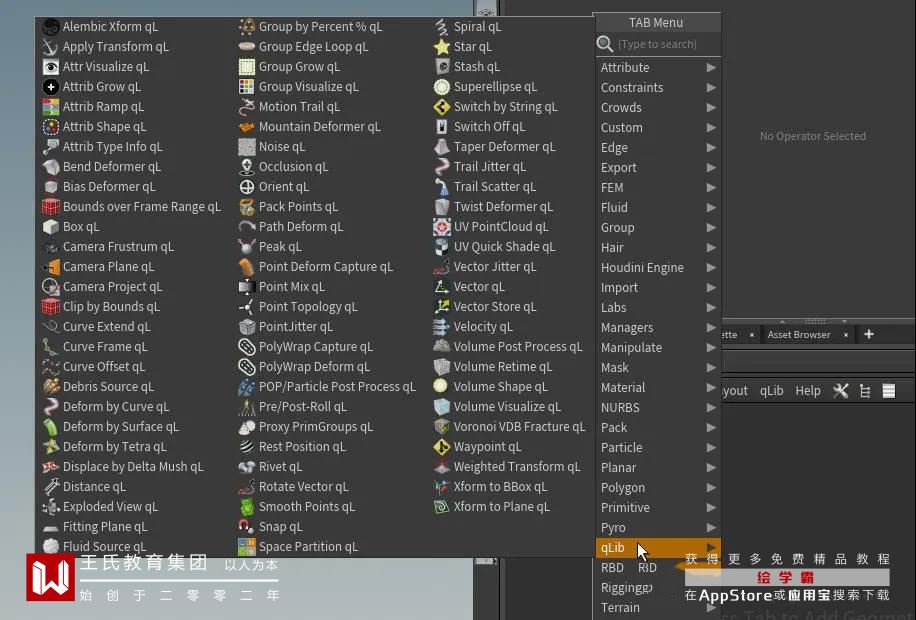Pick the highlighted qLib category
The height and width of the screenshot is (620, 916).
point(658,548)
